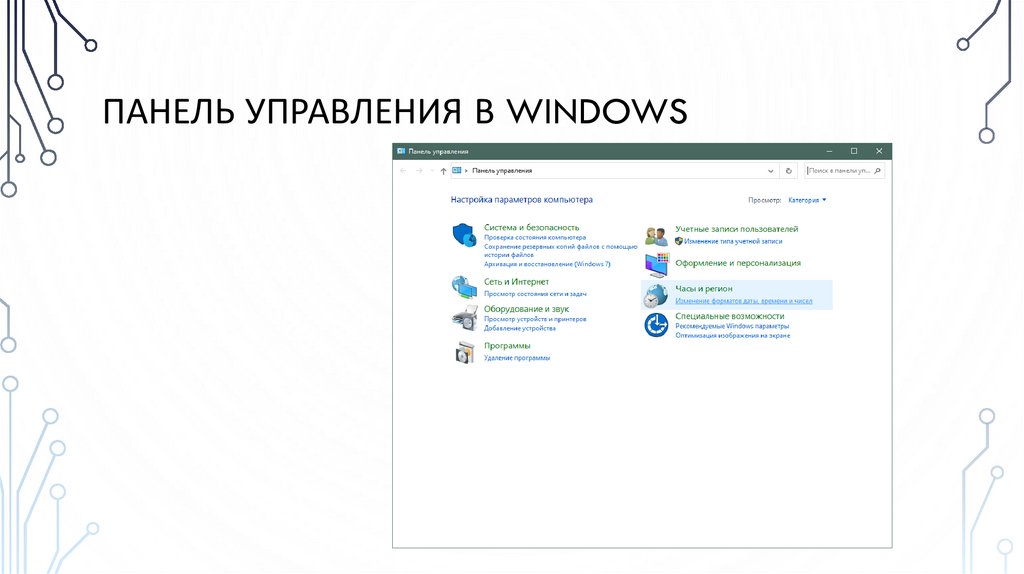Click the Forward navigation arrow
Screen dimensions: 1024x574
click(x=419, y=171)
